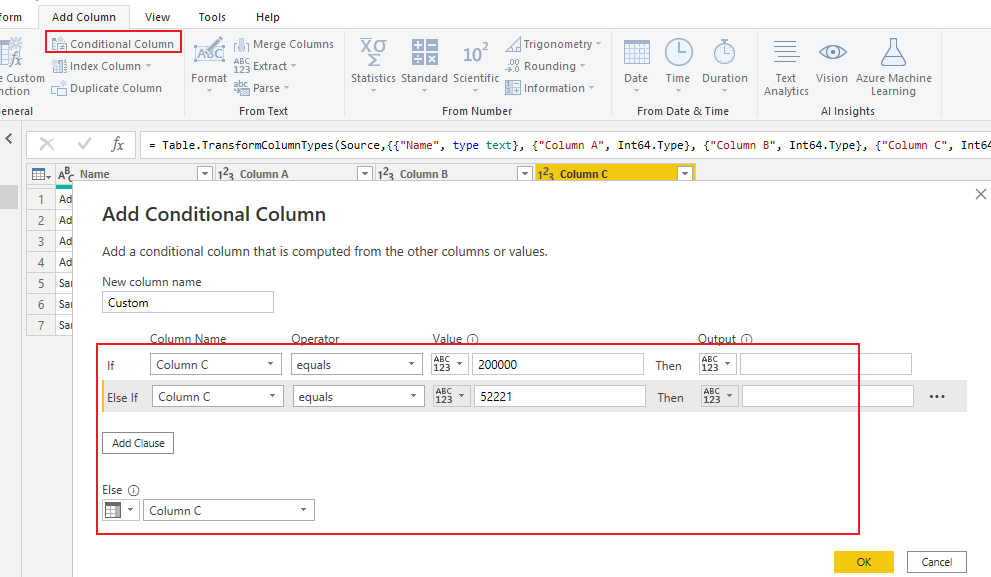Select the Column A header

[x=293, y=174]
